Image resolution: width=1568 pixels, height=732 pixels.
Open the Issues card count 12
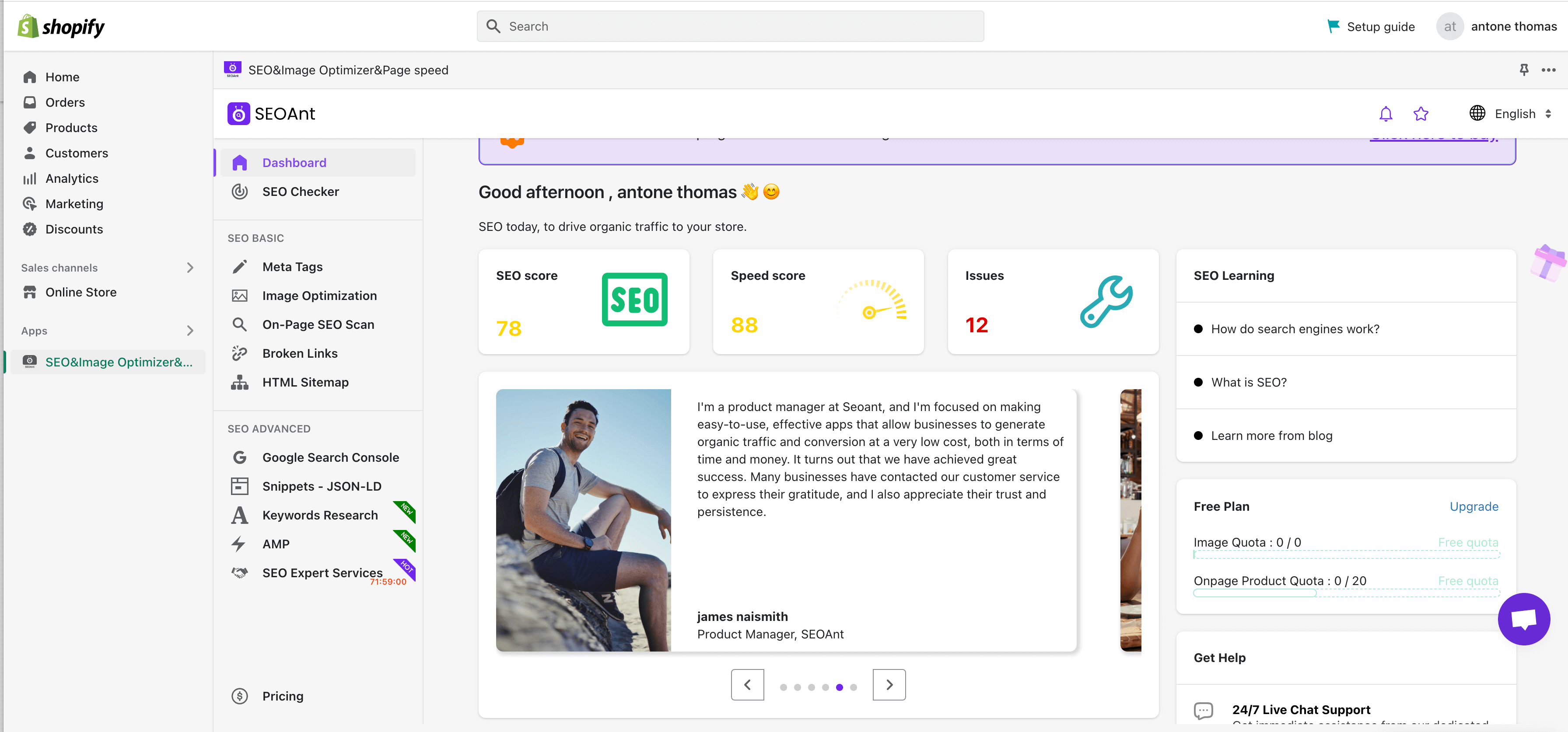(x=976, y=325)
